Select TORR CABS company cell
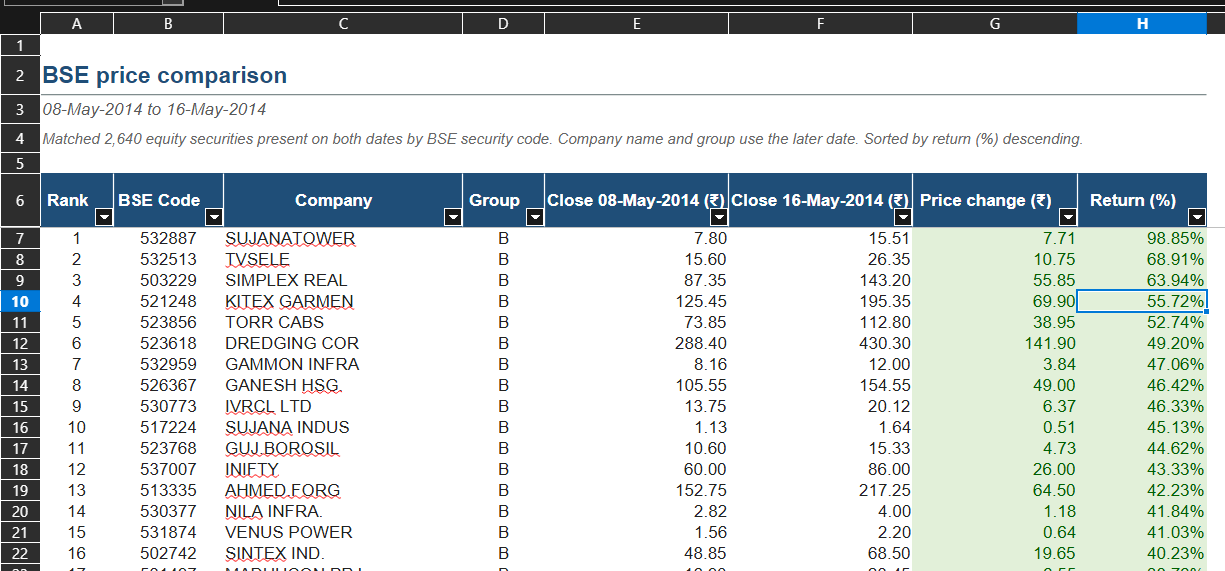The height and width of the screenshot is (571, 1225). (x=343, y=322)
